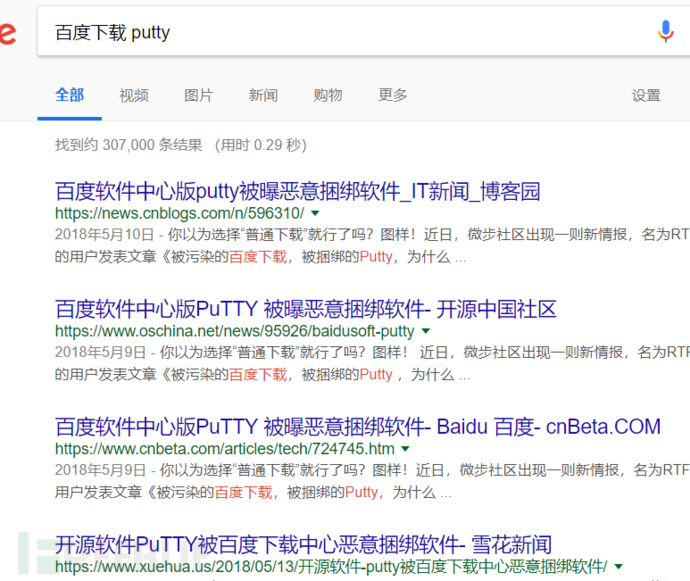Open the cnBeta.COM result title

click(x=357, y=427)
